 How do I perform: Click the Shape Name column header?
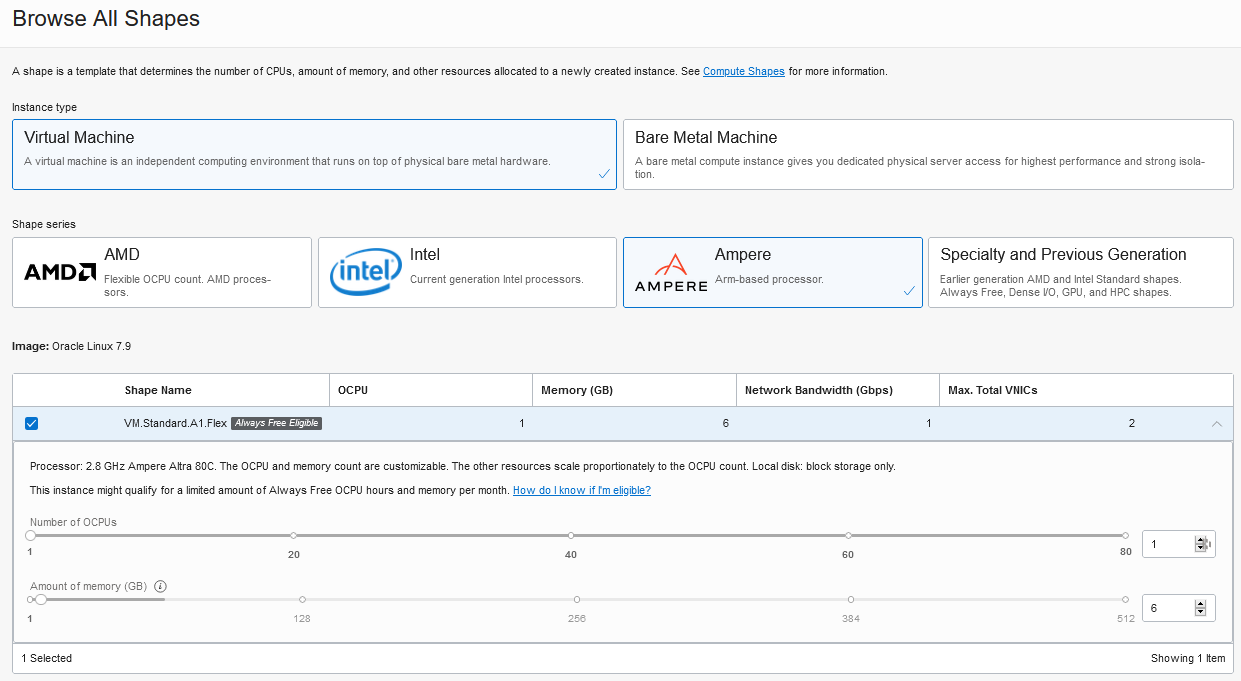click(x=157, y=390)
